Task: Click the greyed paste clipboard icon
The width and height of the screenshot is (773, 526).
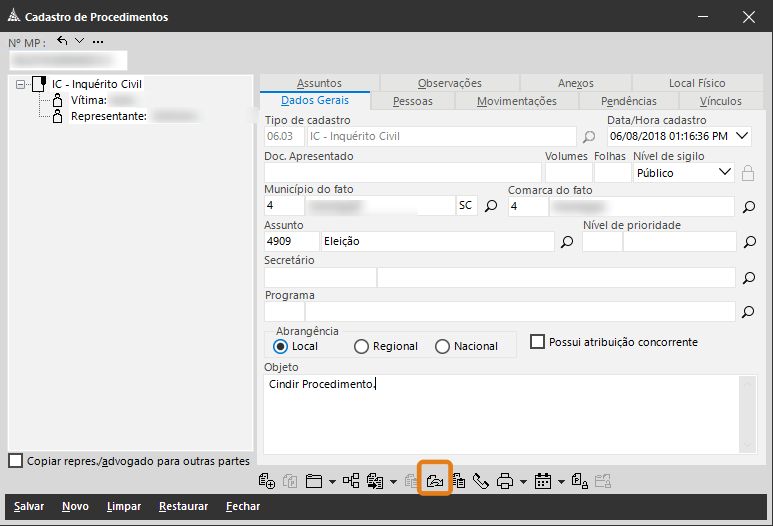Action: pos(411,481)
